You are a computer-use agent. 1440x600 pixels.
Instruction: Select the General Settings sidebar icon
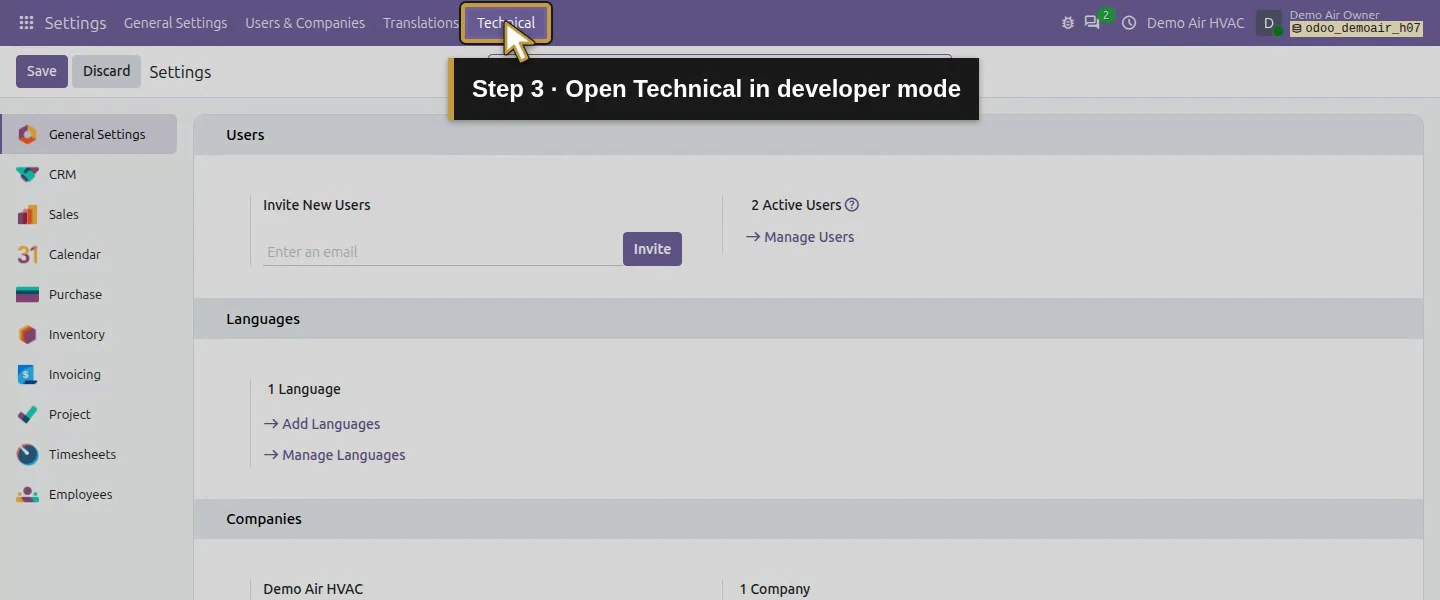[x=28, y=134]
